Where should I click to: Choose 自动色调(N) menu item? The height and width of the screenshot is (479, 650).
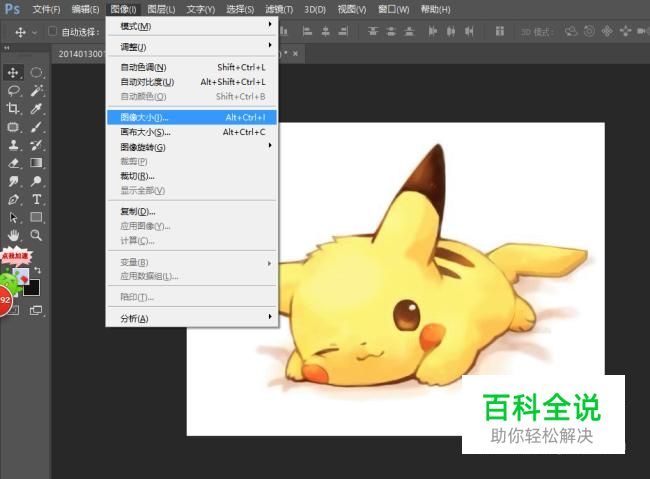192,67
